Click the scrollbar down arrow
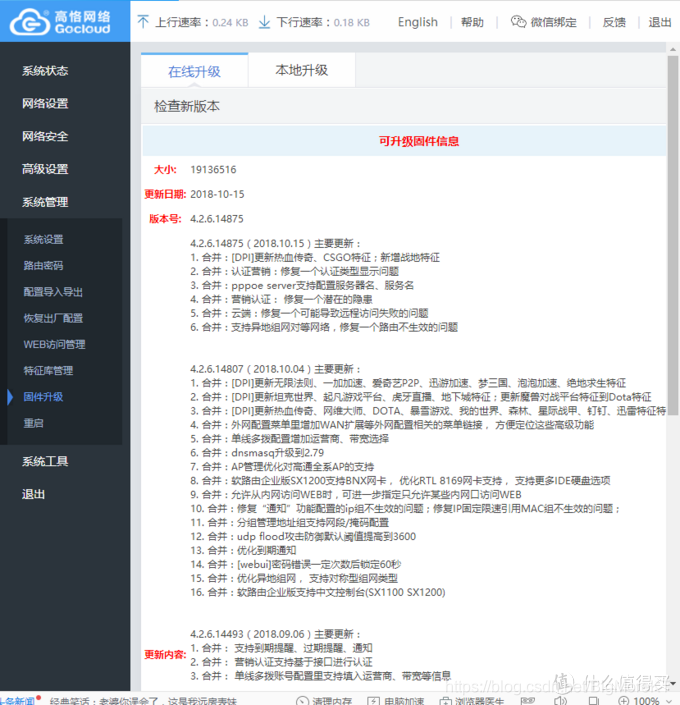680x705 pixels. pos(673,683)
